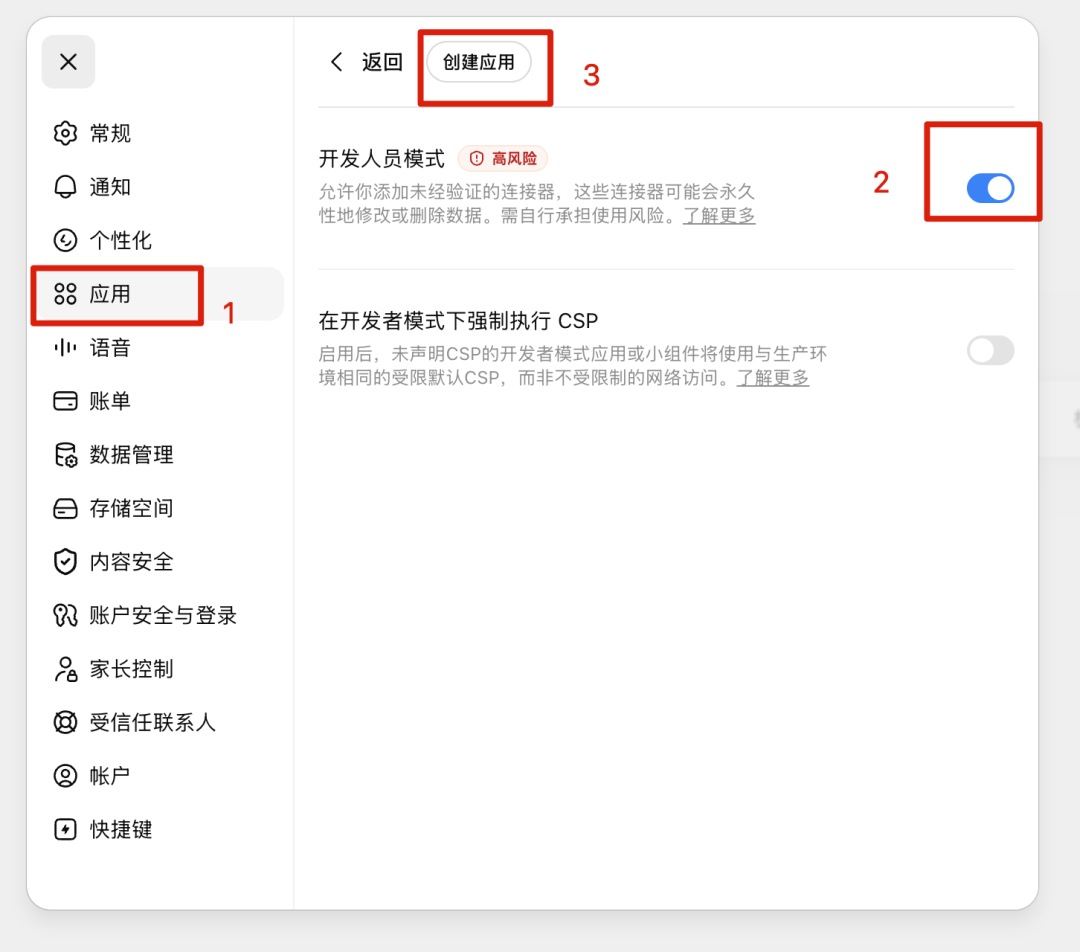Screen dimensions: 1080x952
Task: Click the 创建应用 button
Action: tap(479, 62)
